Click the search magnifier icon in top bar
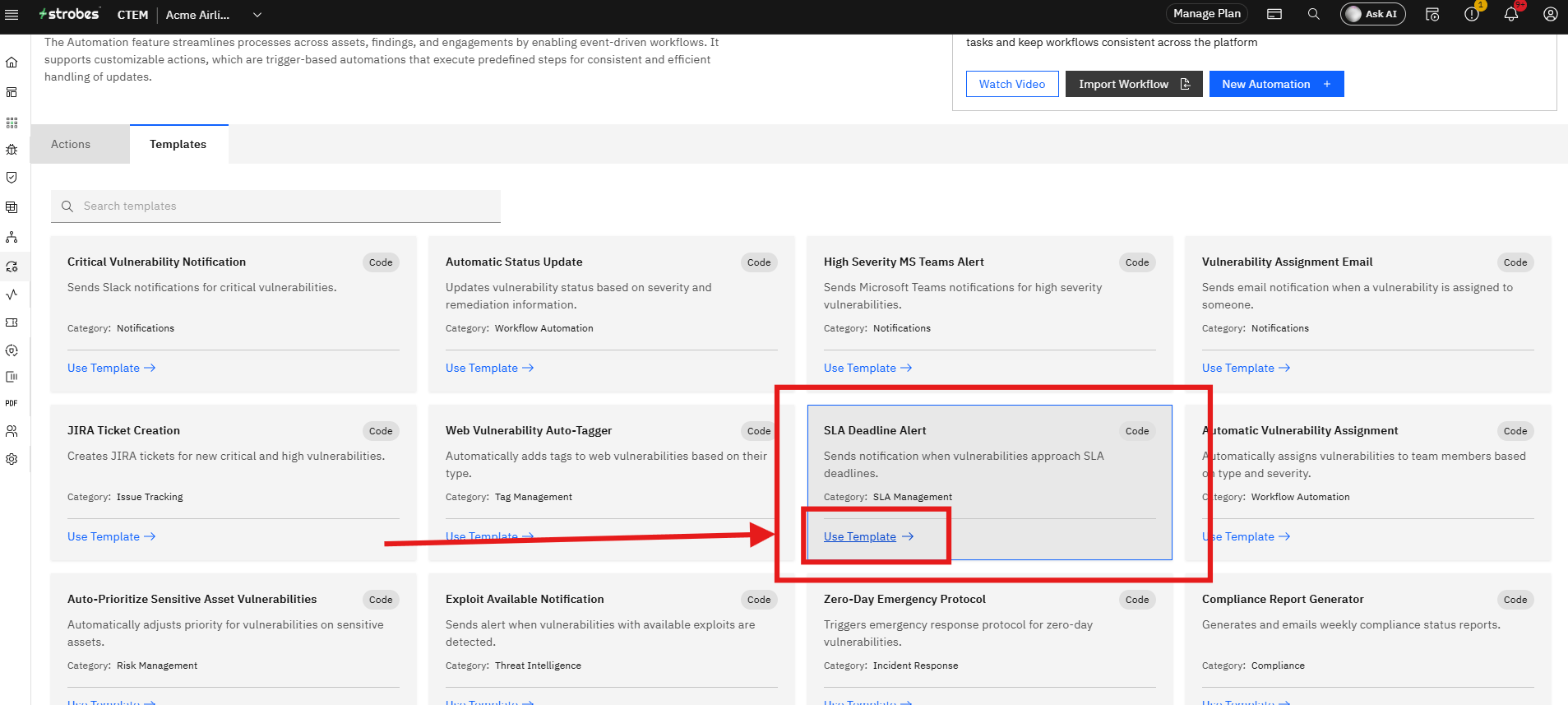Screen dimensions: 1568x705 click(x=1314, y=14)
